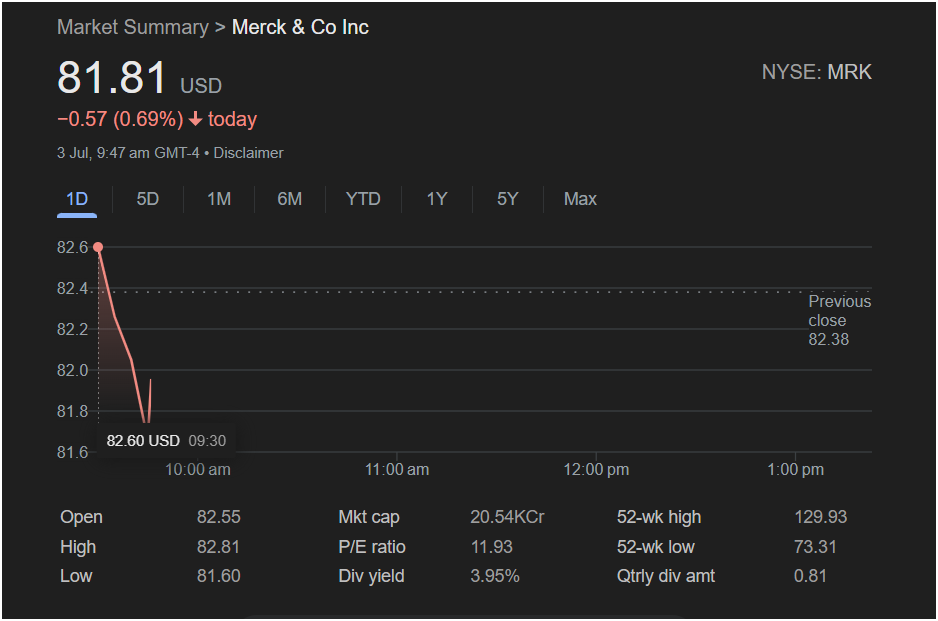
Task: Select the 1D time range tab
Action: pyautogui.click(x=77, y=199)
